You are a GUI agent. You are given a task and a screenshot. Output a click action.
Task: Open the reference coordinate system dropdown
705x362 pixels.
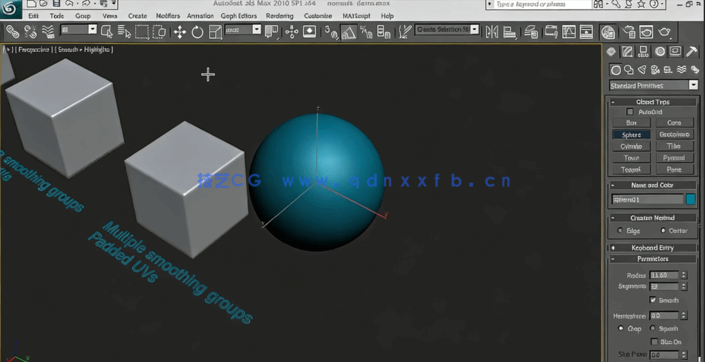point(243,30)
